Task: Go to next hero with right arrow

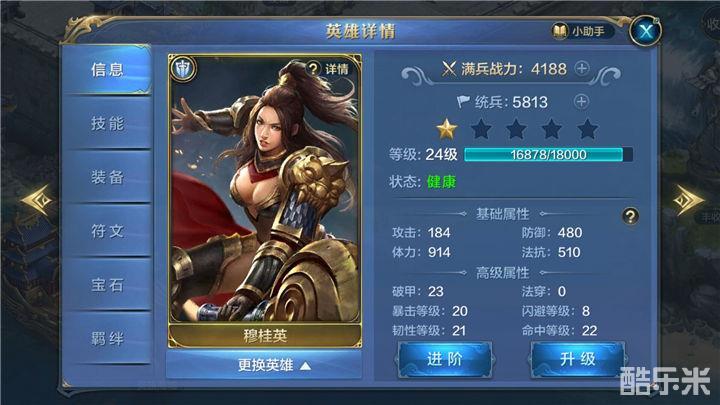Action: [x=688, y=200]
